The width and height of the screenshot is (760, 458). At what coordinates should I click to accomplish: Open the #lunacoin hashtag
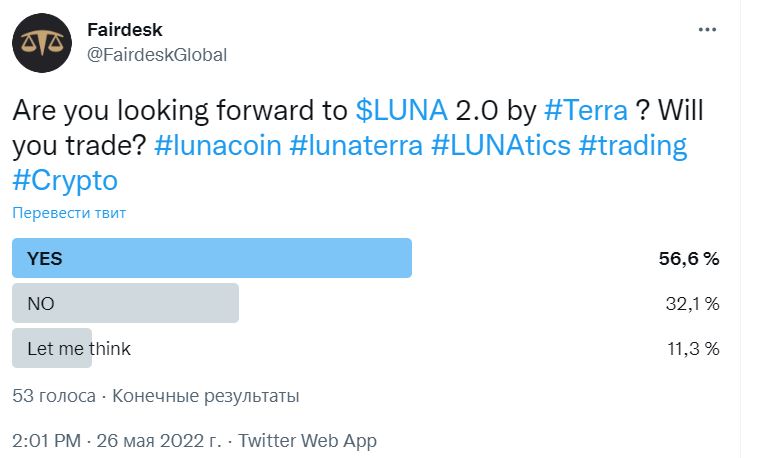pyautogui.click(x=218, y=145)
